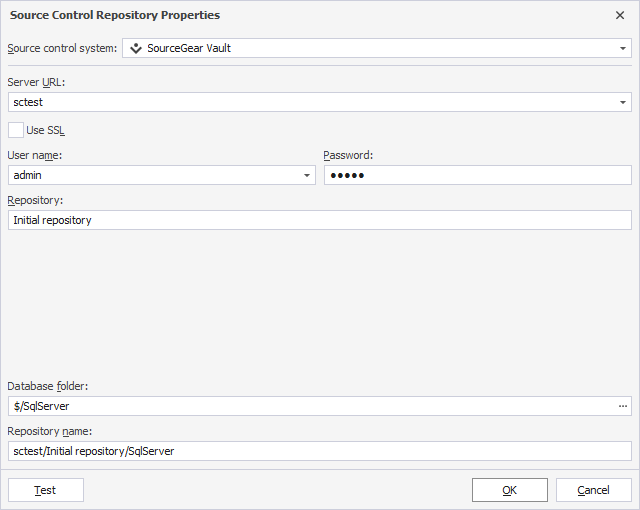This screenshot has height=510, width=640.
Task: Click the Repository label
Action: click(35, 200)
